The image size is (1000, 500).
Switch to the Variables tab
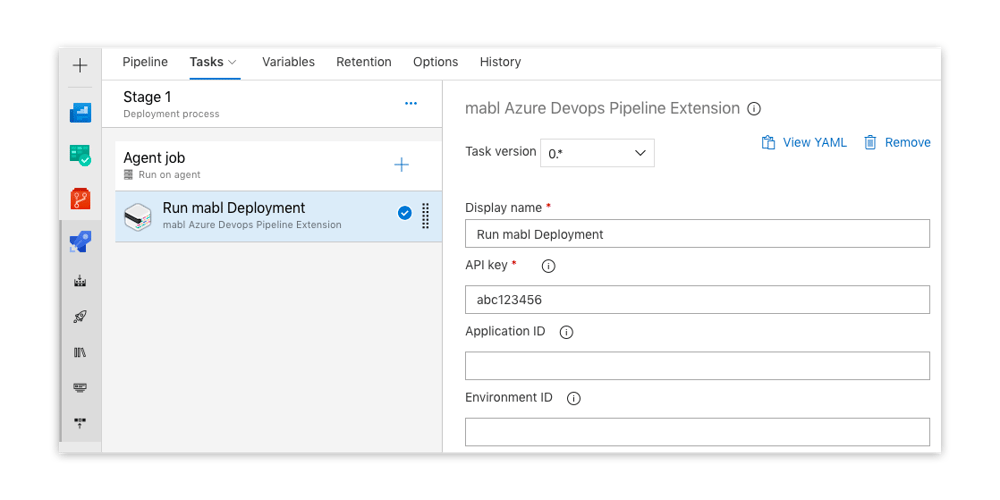point(288,62)
